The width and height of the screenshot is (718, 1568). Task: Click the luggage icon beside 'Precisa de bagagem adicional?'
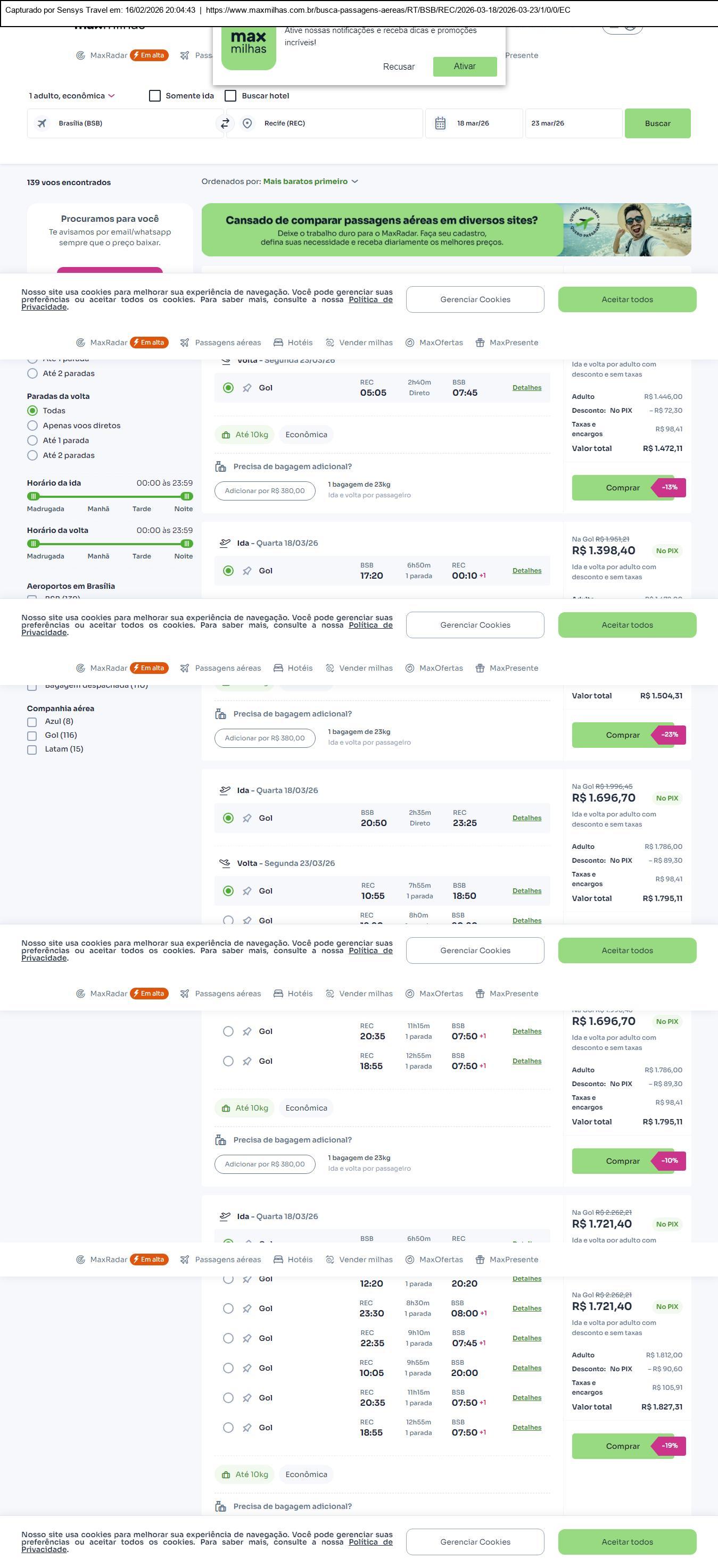[220, 467]
